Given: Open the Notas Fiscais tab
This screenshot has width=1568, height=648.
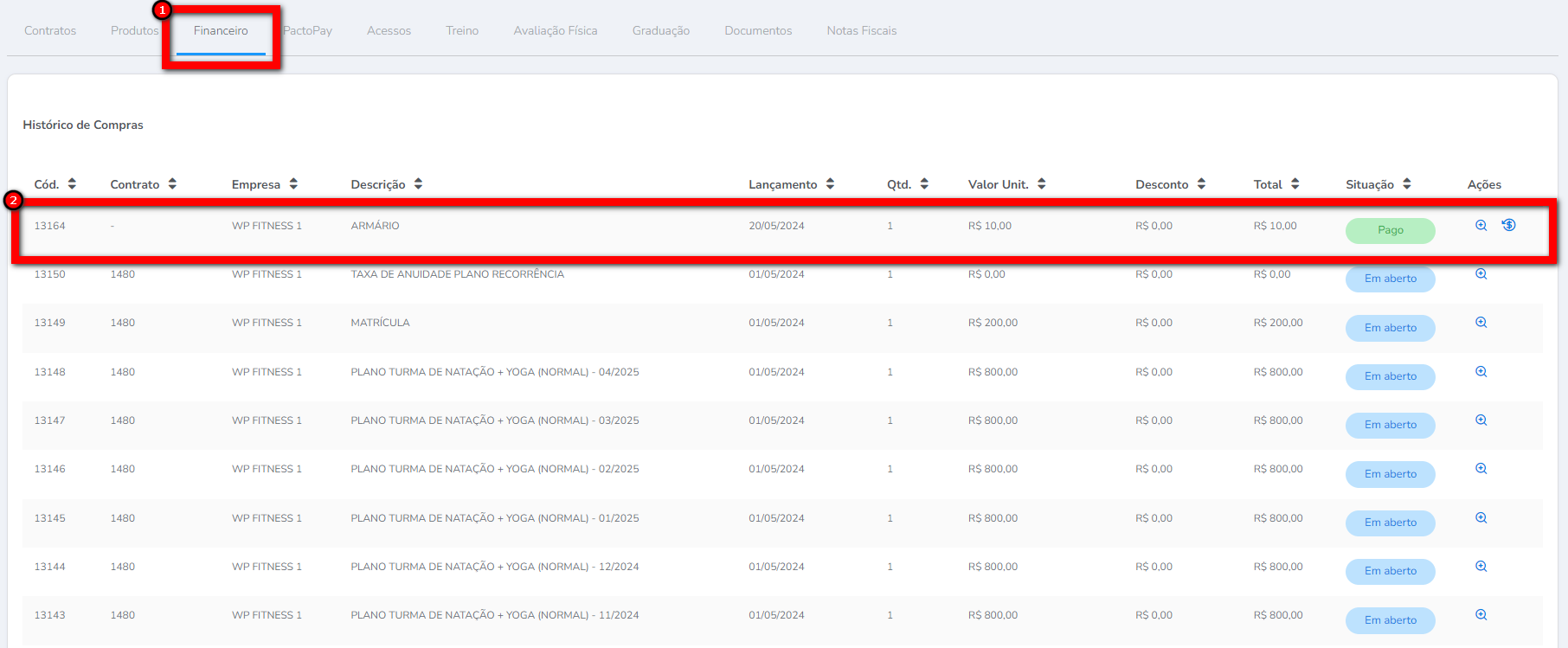Looking at the screenshot, I should pyautogui.click(x=861, y=31).
